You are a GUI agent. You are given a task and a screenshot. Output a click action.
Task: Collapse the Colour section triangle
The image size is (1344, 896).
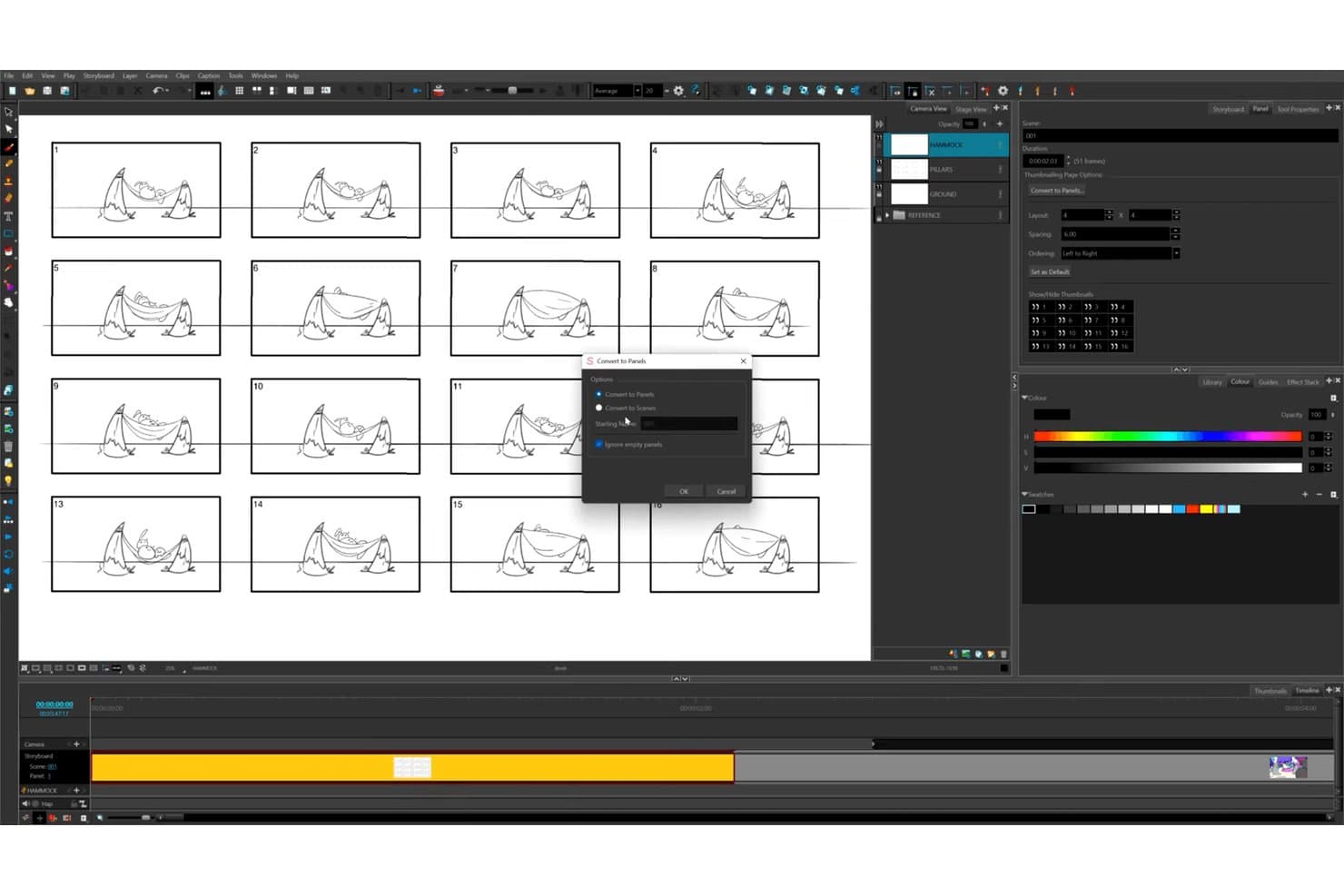[x=1025, y=398]
